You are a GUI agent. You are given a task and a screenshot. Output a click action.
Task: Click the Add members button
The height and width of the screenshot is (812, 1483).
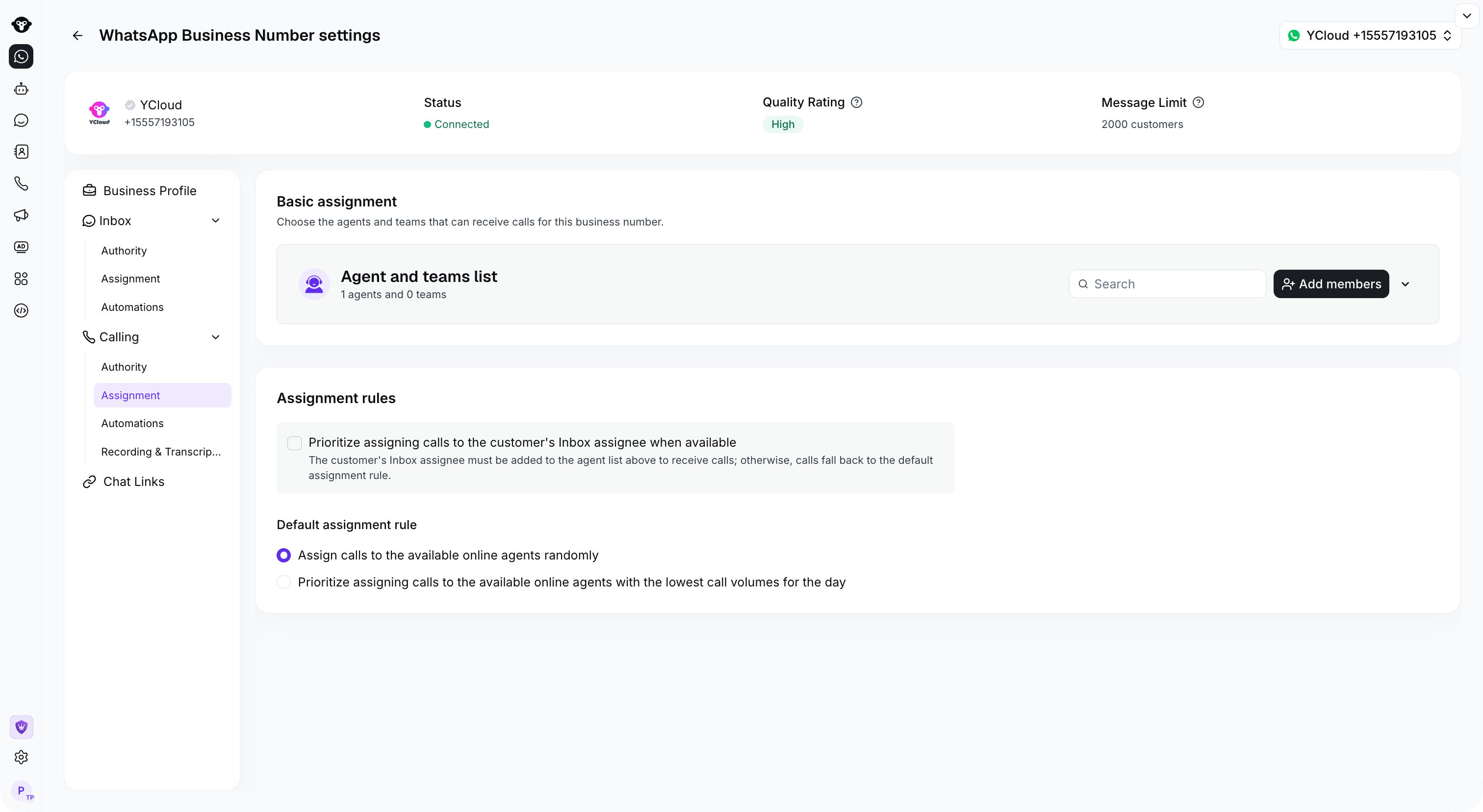click(x=1331, y=284)
